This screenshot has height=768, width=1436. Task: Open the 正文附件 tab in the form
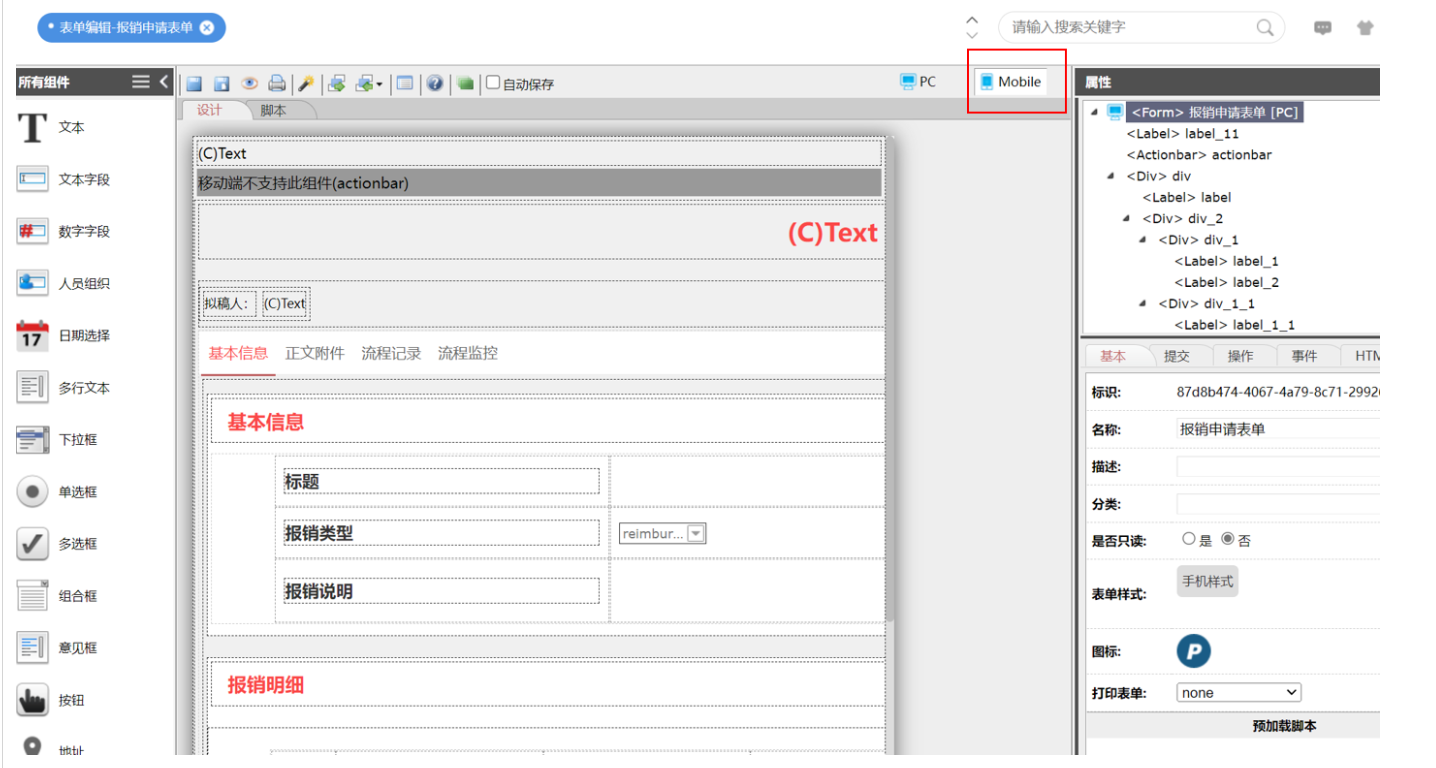pos(314,353)
